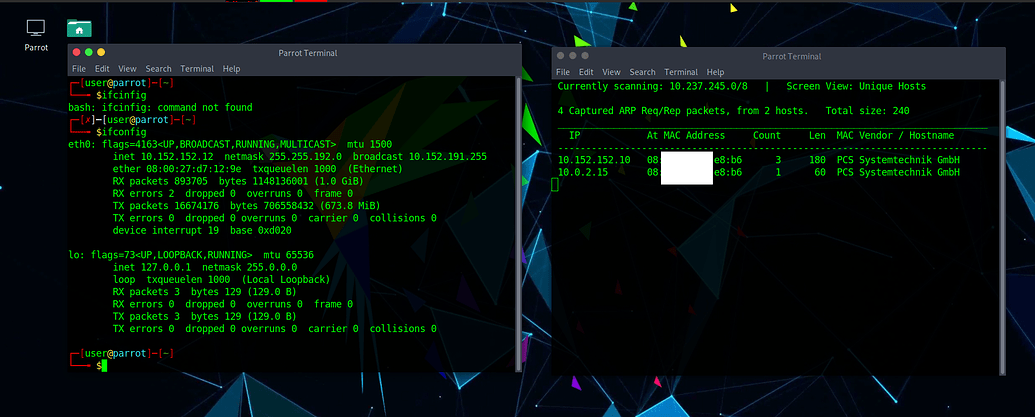Click the 'lo: flags=73' loopback line

tap(191, 255)
